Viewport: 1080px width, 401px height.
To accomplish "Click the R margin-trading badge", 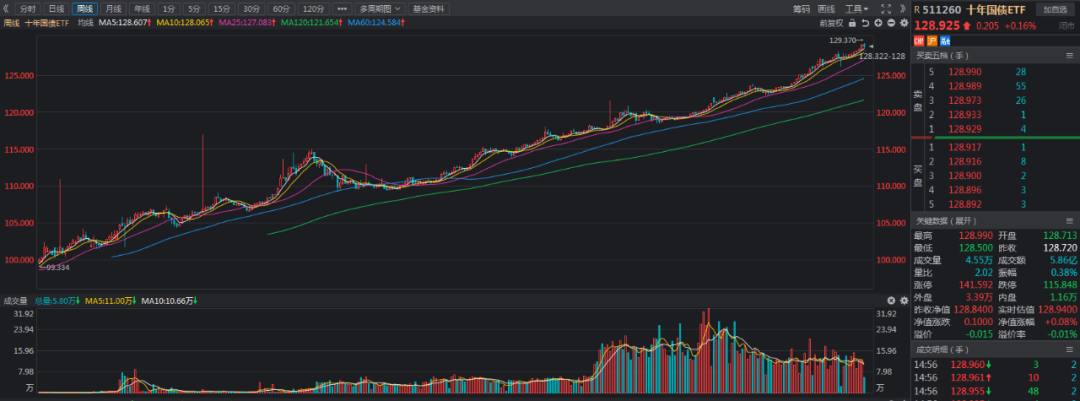I will 917,10.
